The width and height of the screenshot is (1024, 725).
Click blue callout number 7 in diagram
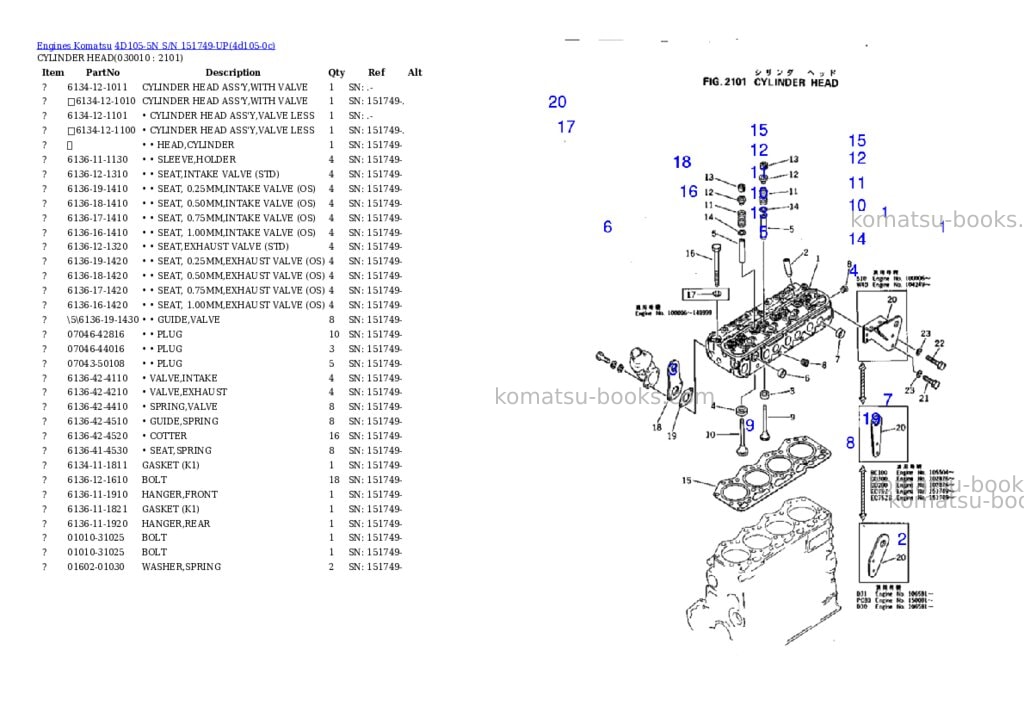[x=888, y=399]
